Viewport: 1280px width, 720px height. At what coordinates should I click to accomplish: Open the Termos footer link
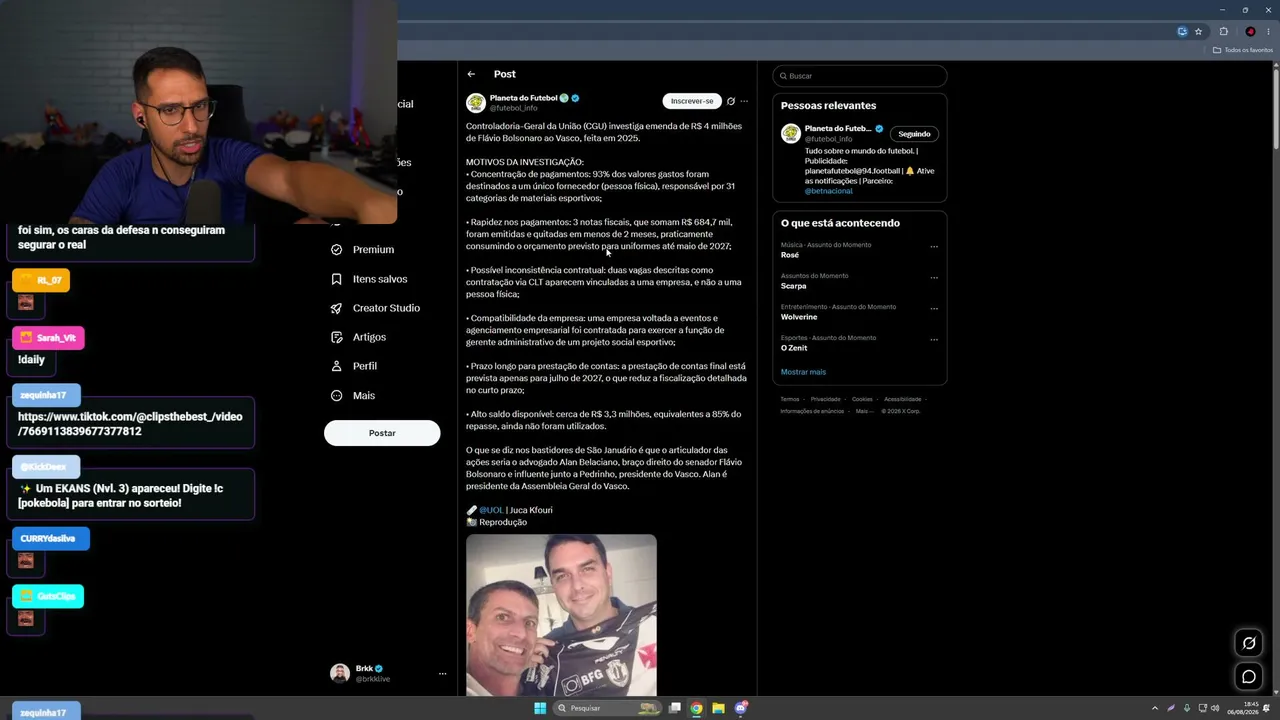790,399
